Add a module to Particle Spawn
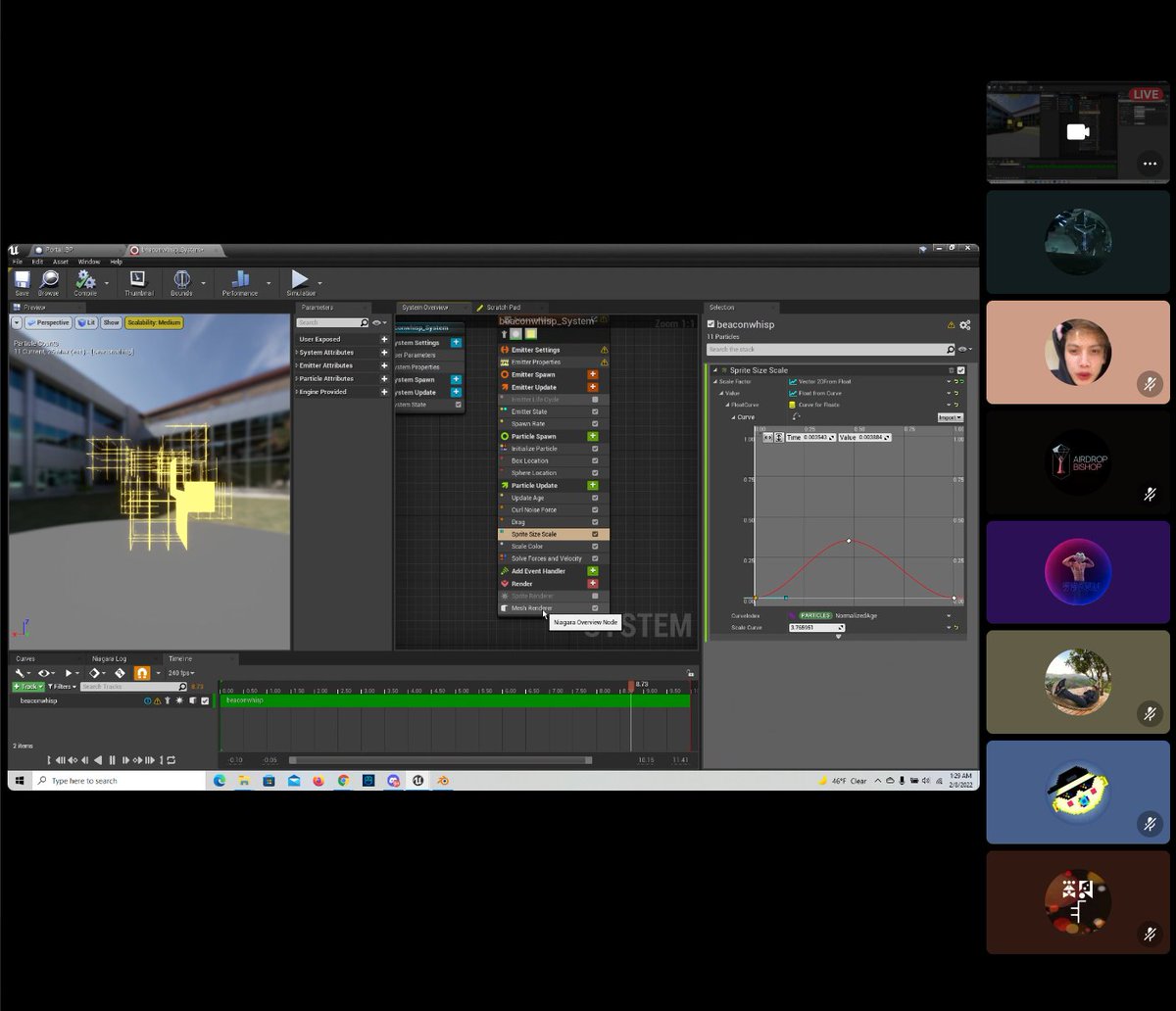This screenshot has height=1011, width=1176. coord(593,436)
